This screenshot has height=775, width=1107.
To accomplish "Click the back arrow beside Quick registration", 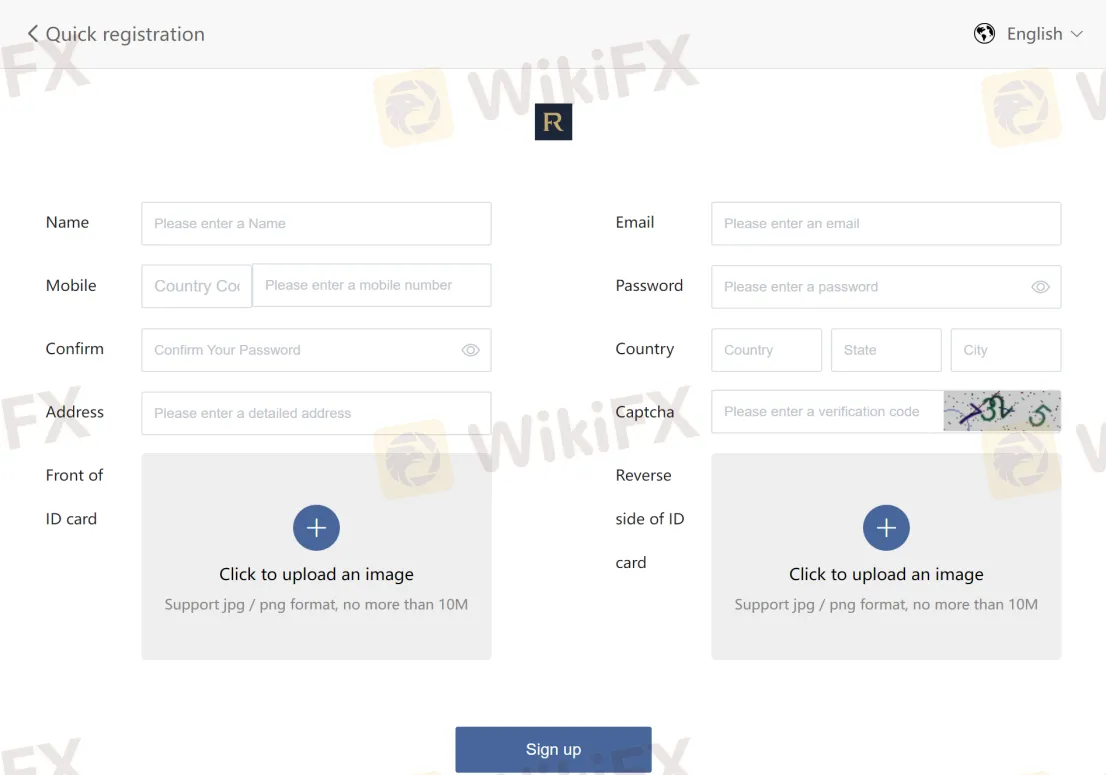I will click(x=32, y=34).
